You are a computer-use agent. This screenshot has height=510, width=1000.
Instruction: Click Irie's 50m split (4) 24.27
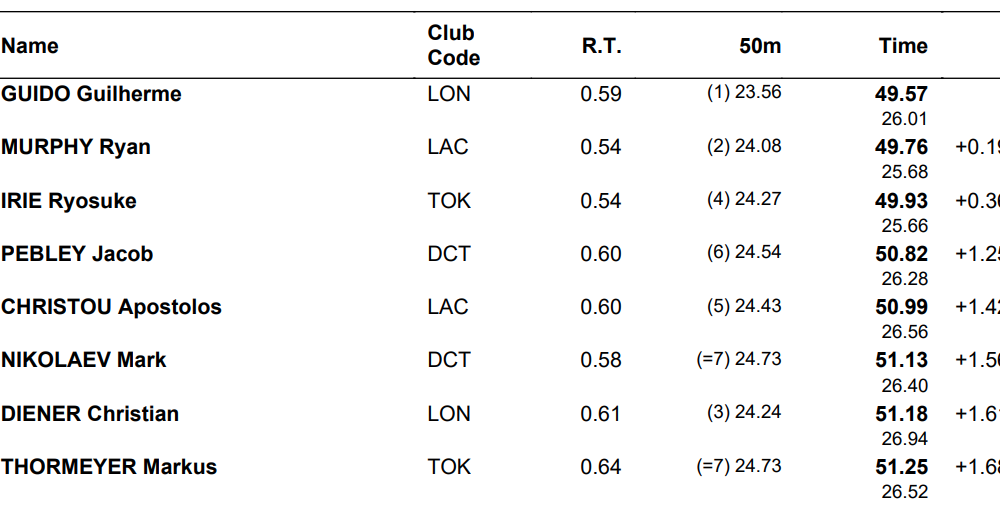(744, 200)
